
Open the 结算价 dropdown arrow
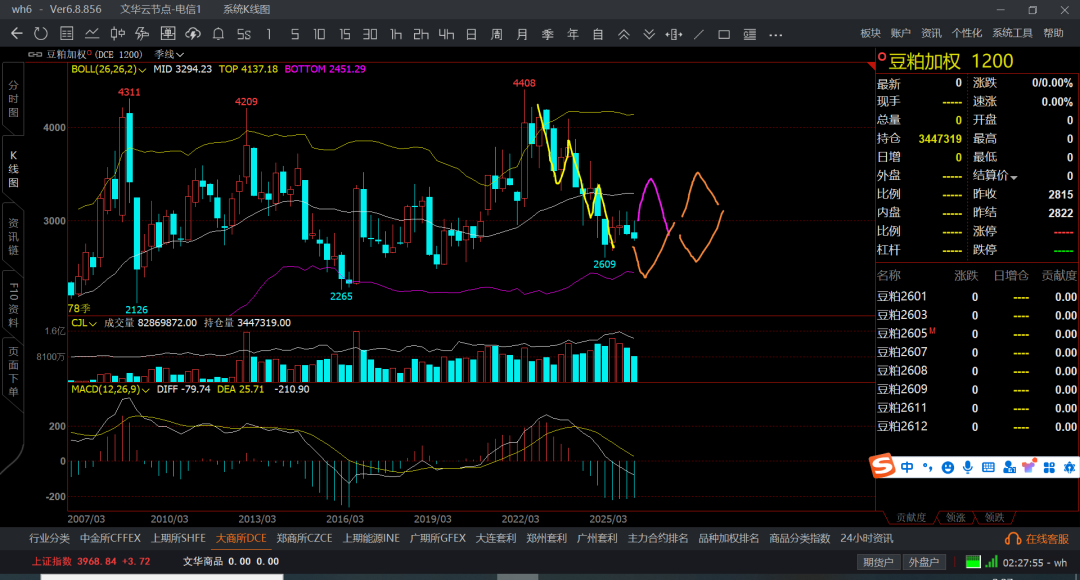[x=1014, y=177]
